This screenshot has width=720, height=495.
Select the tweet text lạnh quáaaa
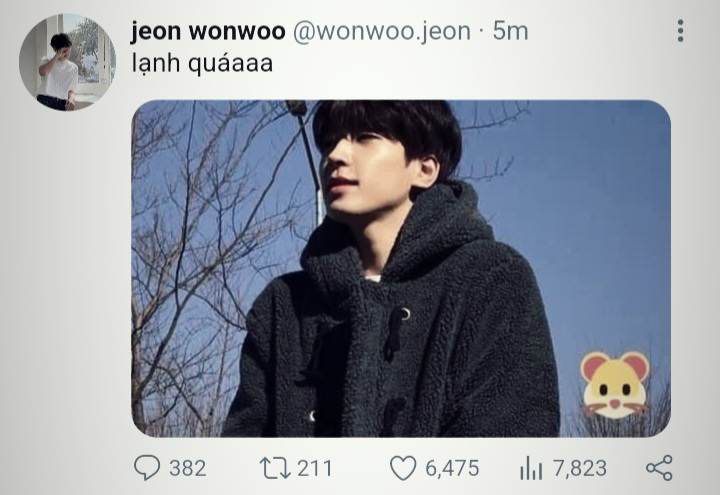pos(202,63)
